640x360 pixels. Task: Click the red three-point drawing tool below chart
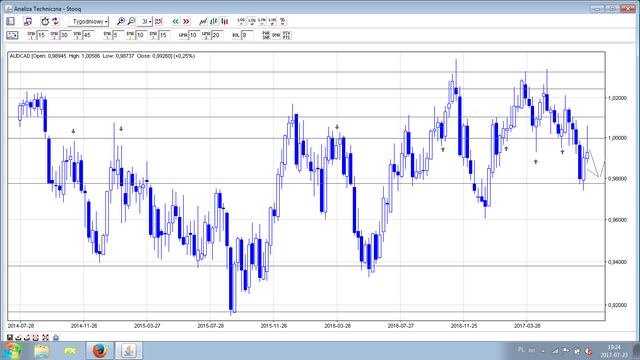pyautogui.click(x=36, y=337)
